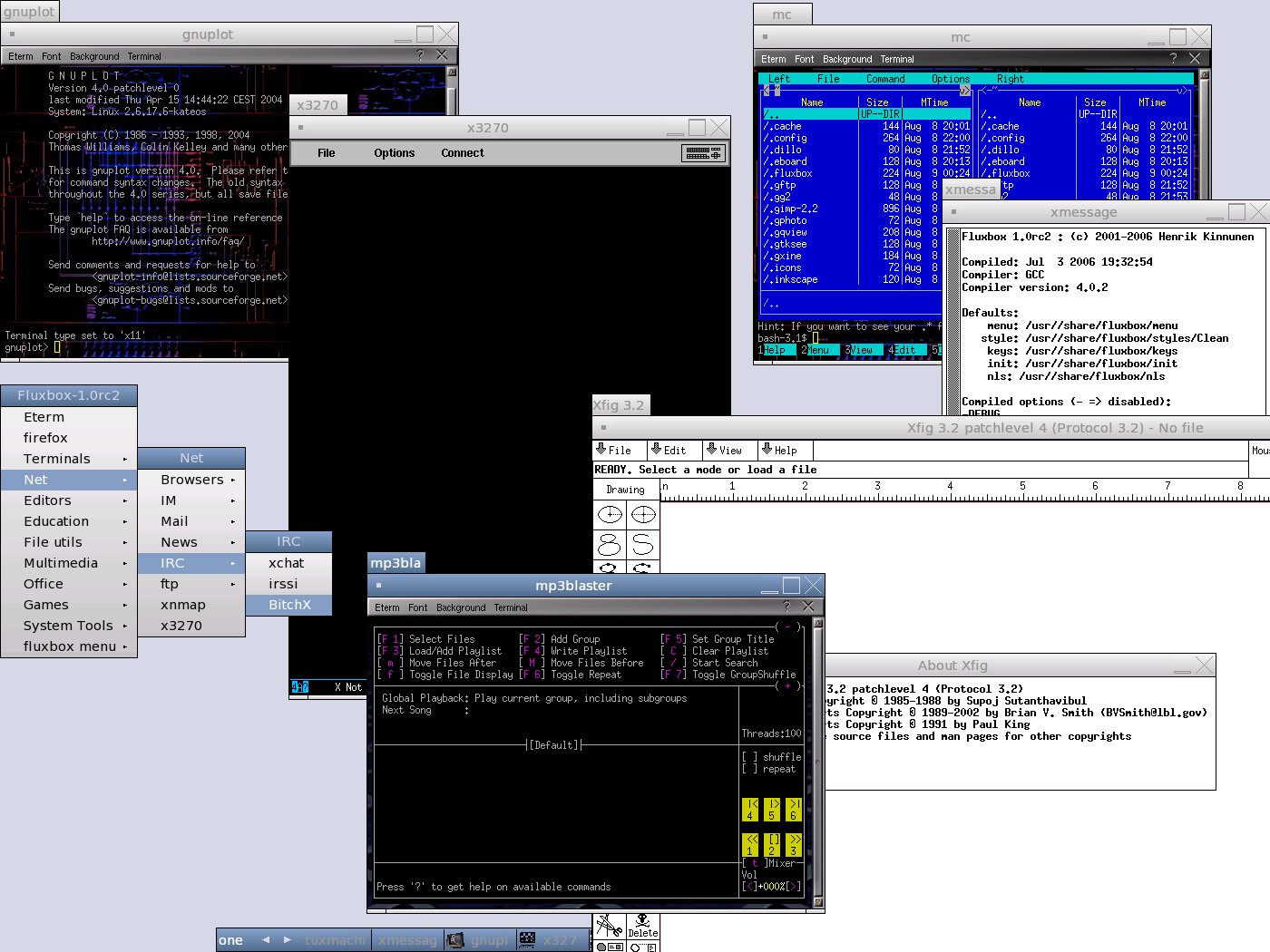Click the previous track button numbered 4 in mp3blaster
This screenshot has height=952, width=1270.
(x=750, y=810)
